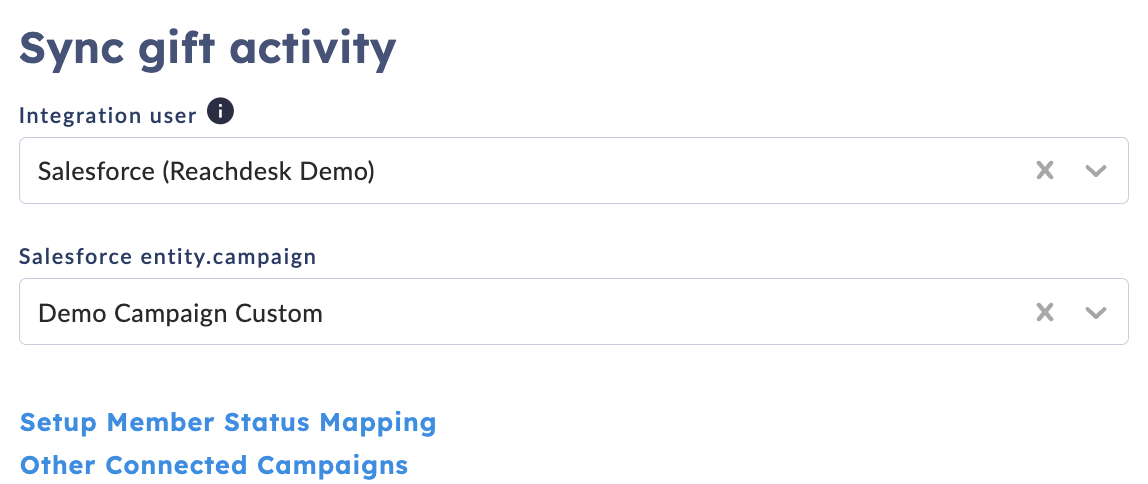This screenshot has height=484, width=1148.
Task: Expand the Salesforce entity.campaign dropdown chevron
Action: [1095, 313]
